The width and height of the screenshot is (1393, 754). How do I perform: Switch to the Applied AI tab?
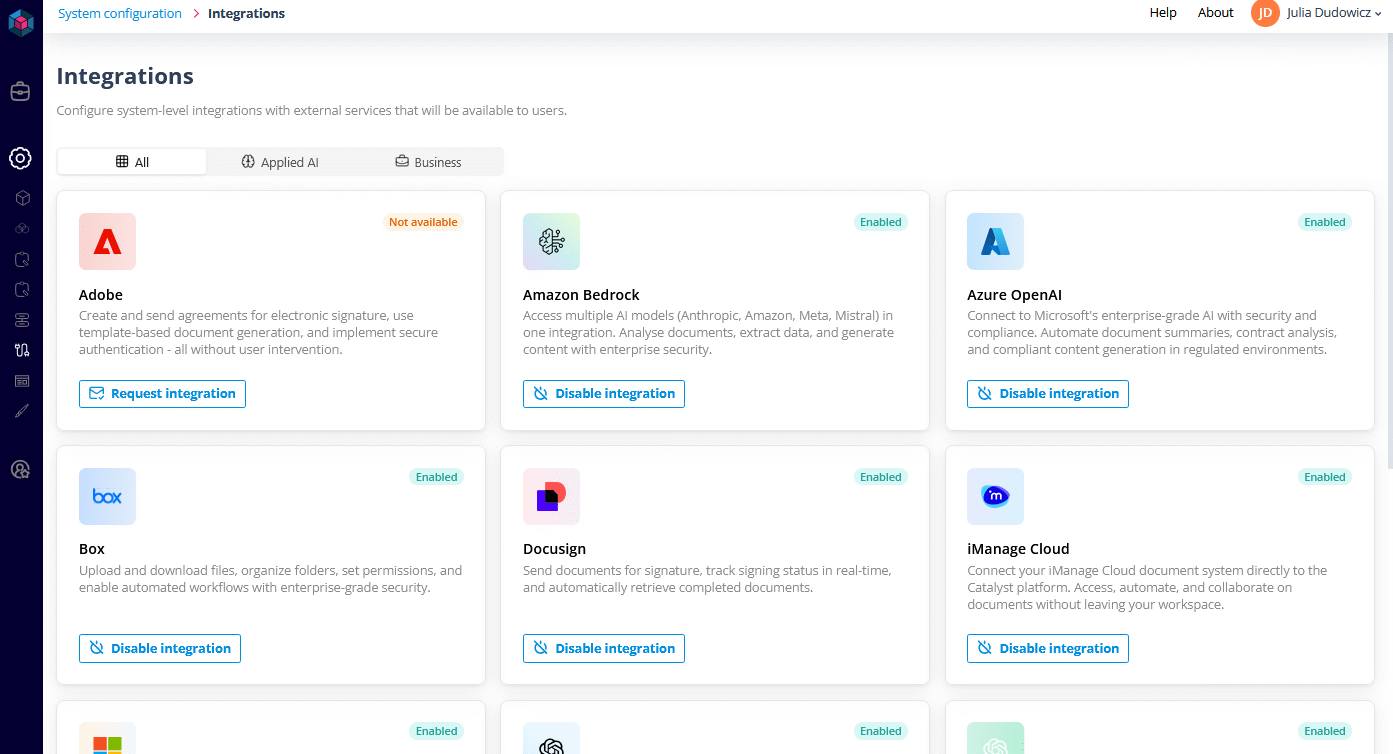pos(280,162)
